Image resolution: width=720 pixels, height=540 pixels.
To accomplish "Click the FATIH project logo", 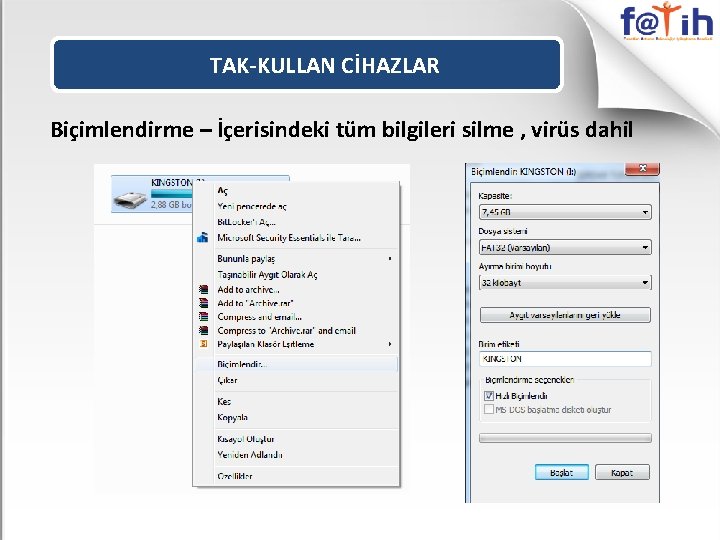I will tap(666, 21).
